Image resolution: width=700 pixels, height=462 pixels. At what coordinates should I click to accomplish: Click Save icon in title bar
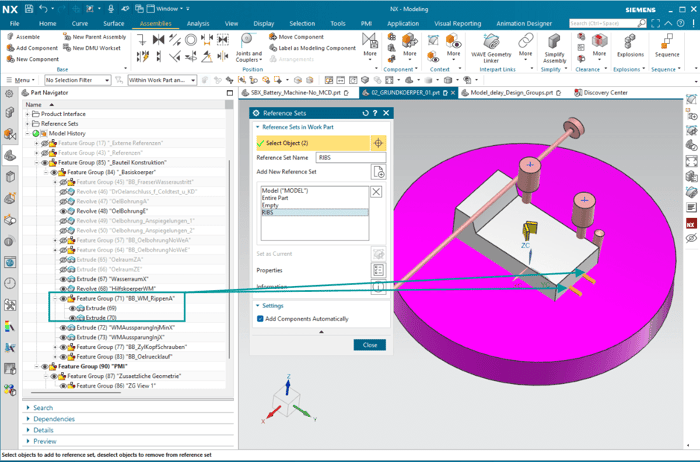point(29,8)
